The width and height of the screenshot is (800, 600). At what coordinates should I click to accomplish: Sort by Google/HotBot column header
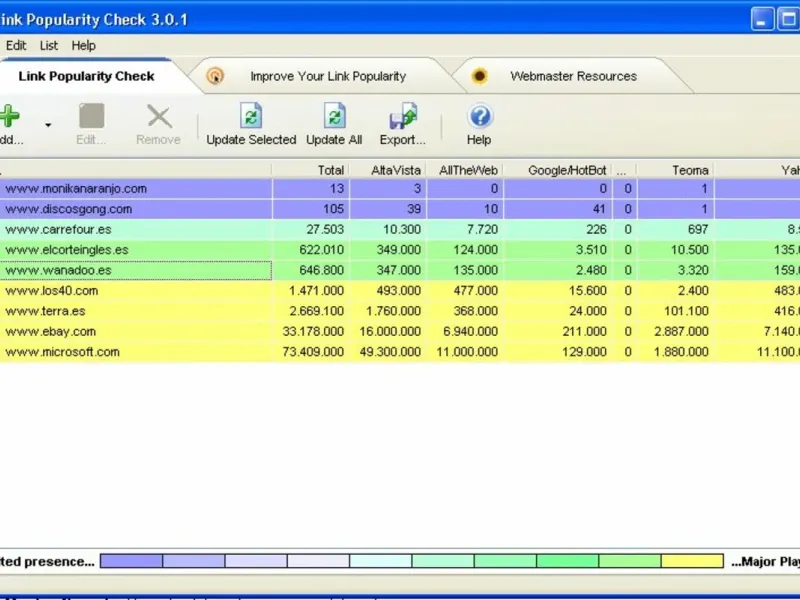tap(558, 170)
